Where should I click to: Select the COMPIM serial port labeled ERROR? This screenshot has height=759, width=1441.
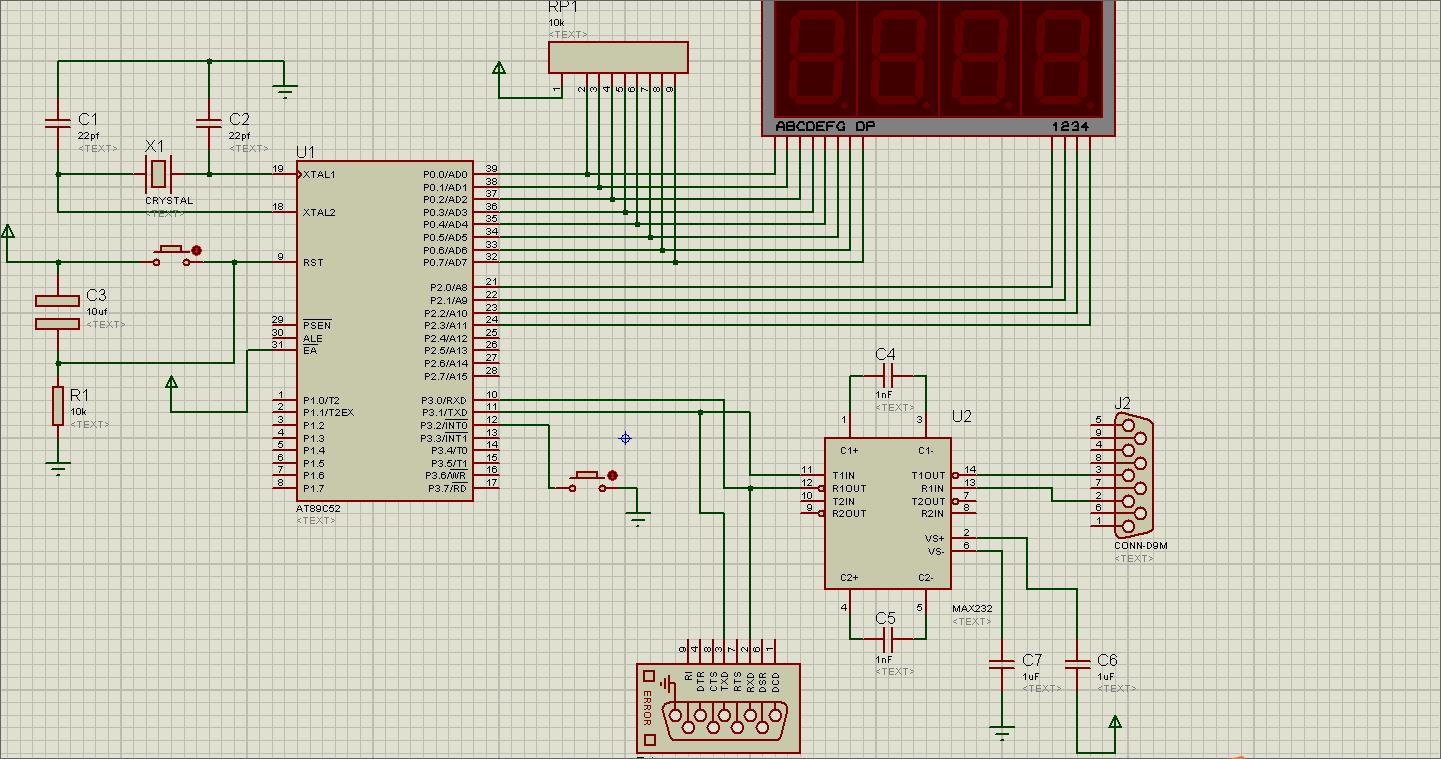[x=718, y=707]
